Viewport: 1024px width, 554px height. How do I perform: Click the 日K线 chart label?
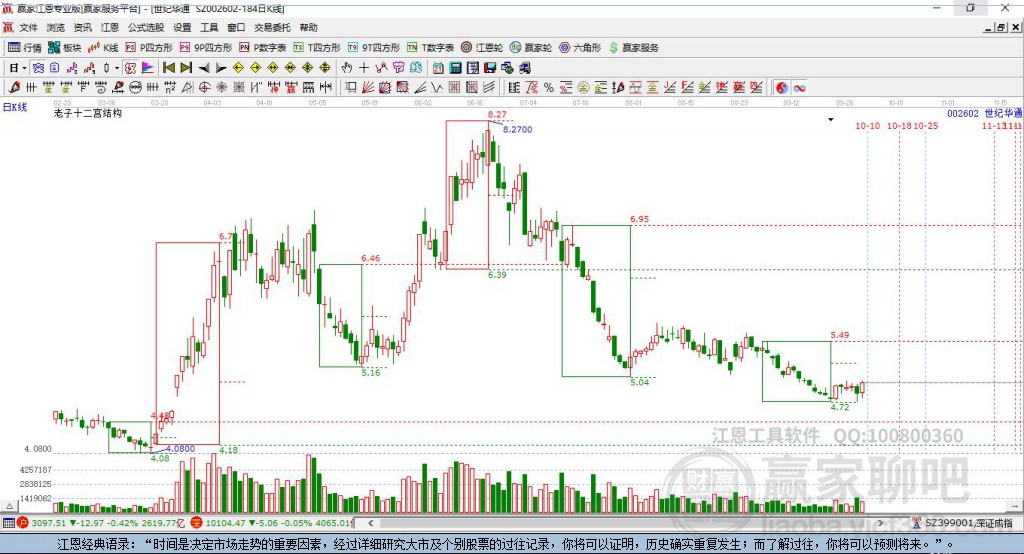tap(15, 107)
